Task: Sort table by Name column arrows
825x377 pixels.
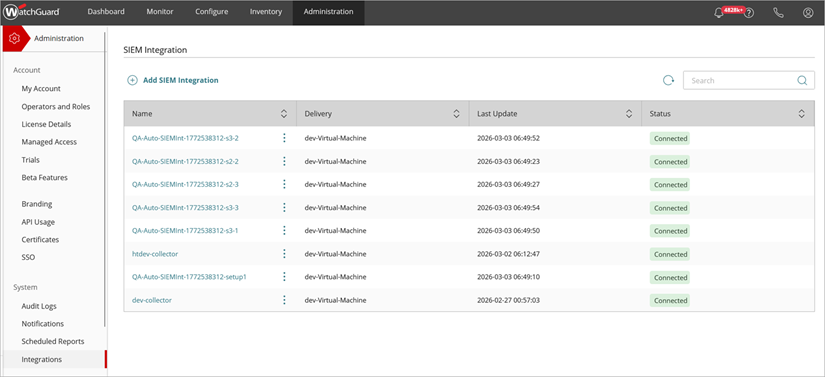Action: tap(284, 114)
